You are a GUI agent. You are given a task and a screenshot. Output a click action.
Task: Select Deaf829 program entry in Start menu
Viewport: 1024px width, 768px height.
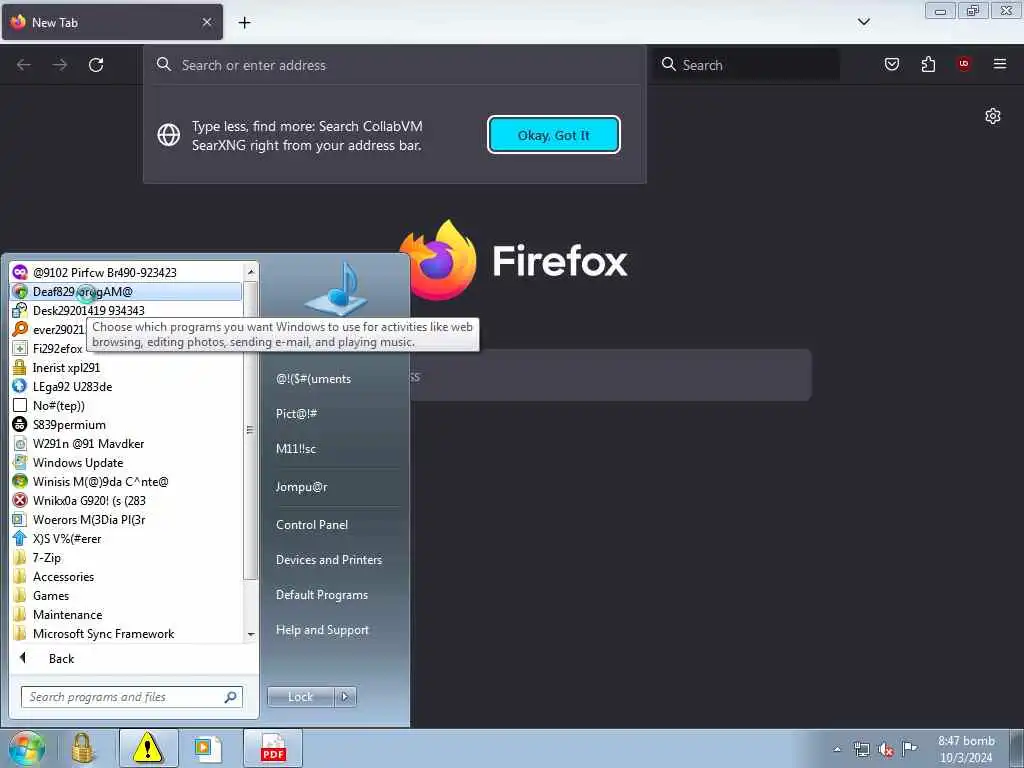(127, 291)
